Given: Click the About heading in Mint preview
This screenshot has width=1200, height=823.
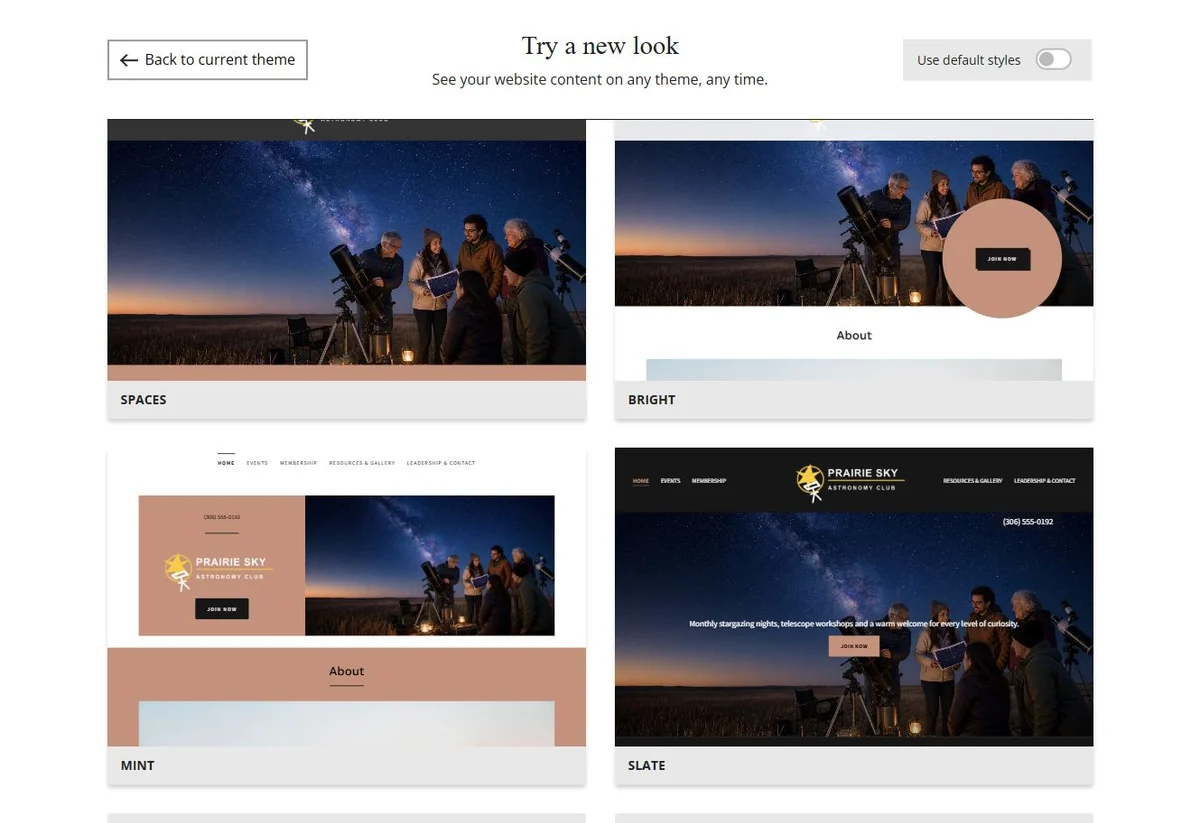Looking at the screenshot, I should point(347,671).
